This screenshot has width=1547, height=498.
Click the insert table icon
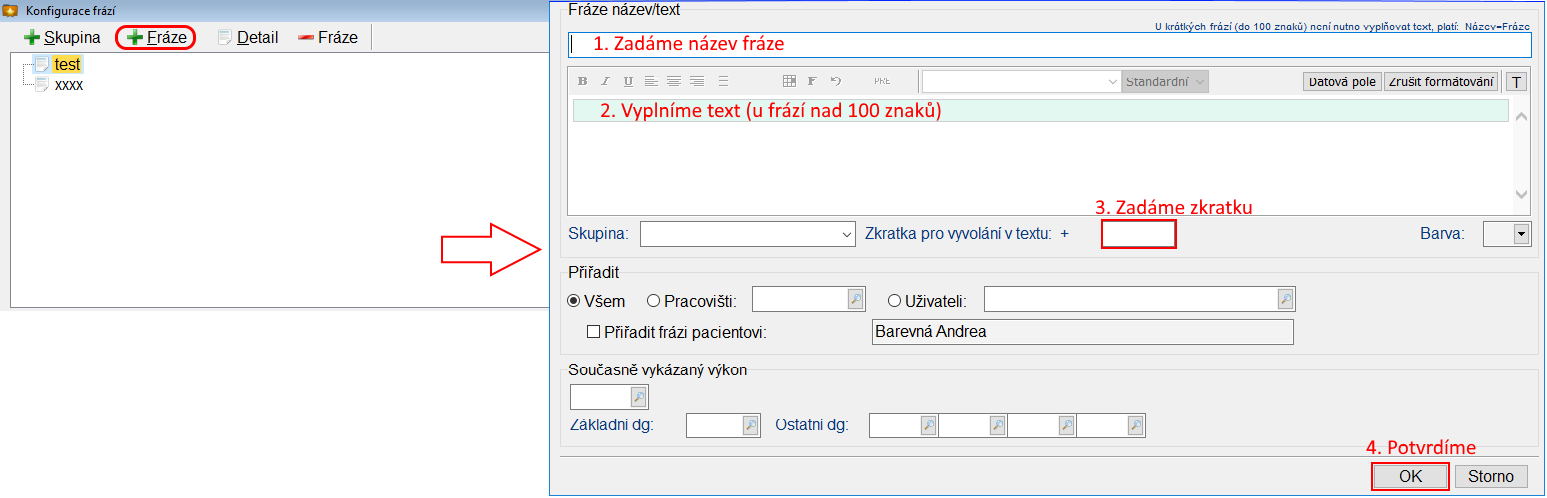789,82
